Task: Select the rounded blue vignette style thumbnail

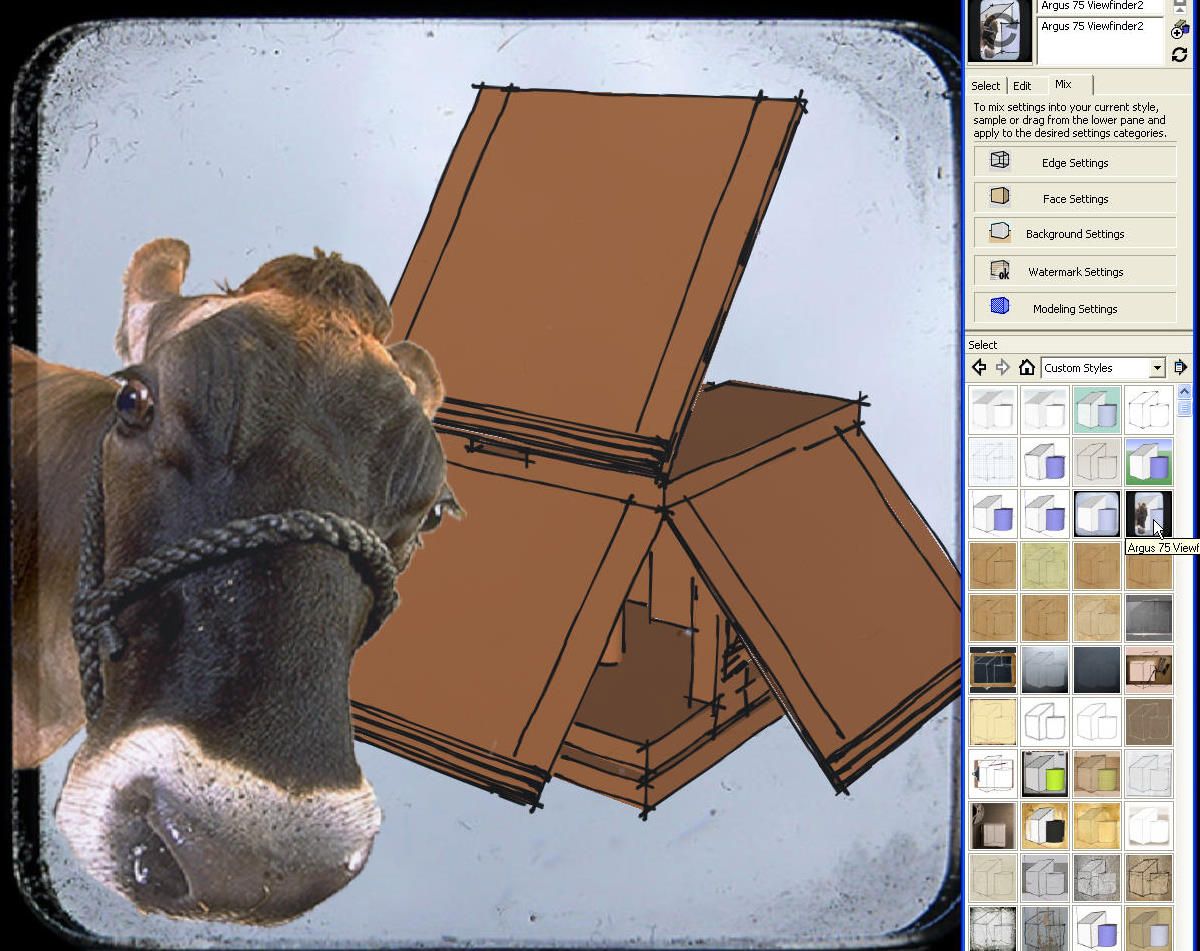Action: pos(1097,513)
